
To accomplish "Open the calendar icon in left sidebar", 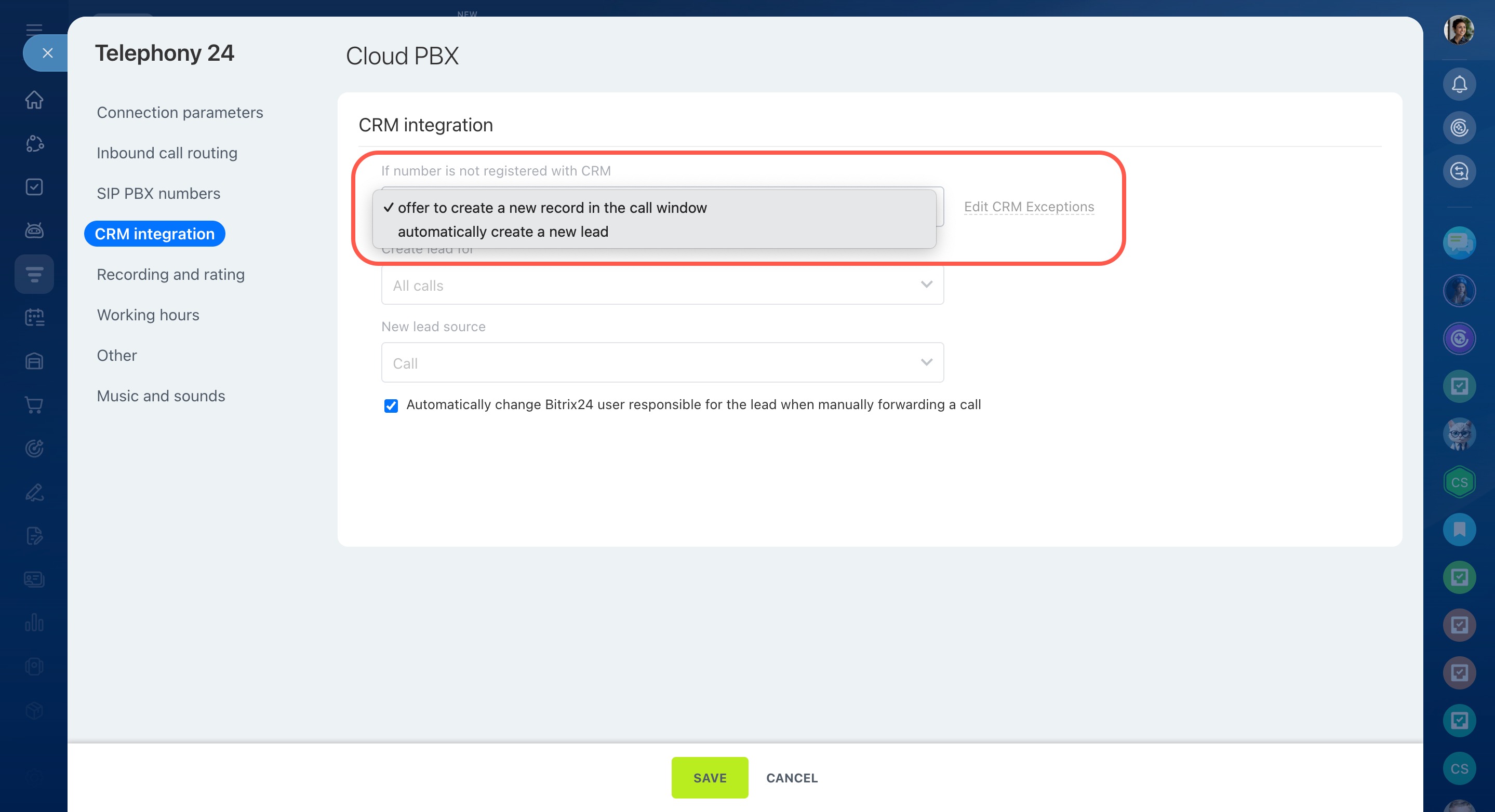I will pos(34,317).
